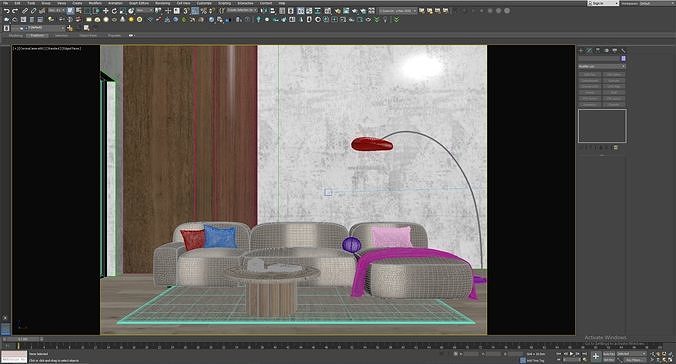Open the Render Setup dialog
The width and height of the screenshot is (676, 364).
338,11
